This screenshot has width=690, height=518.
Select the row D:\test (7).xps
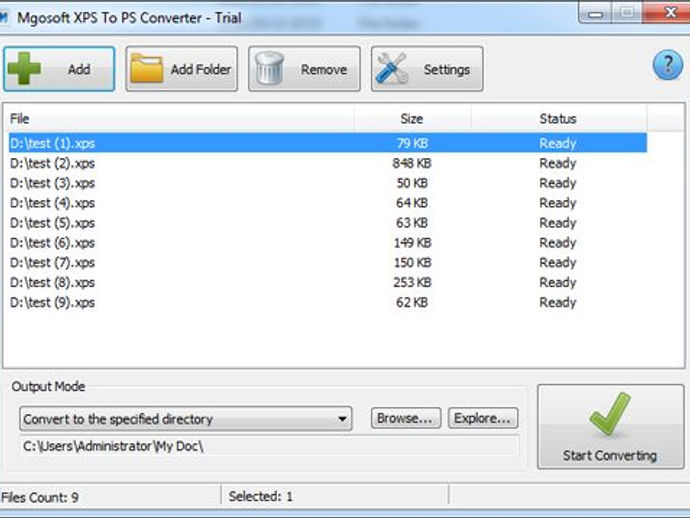pyautogui.click(x=328, y=262)
